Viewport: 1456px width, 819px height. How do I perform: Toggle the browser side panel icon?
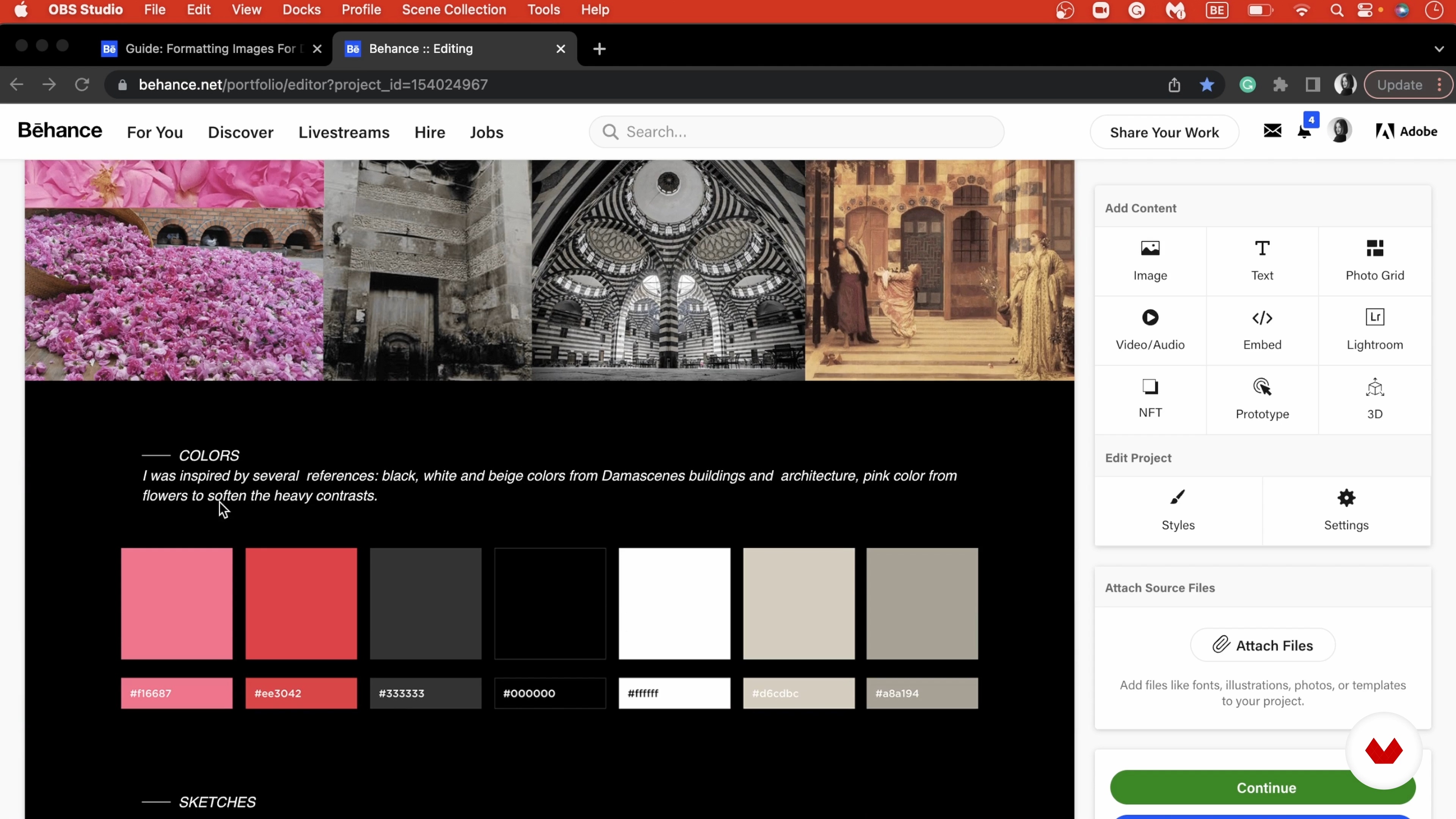point(1312,85)
